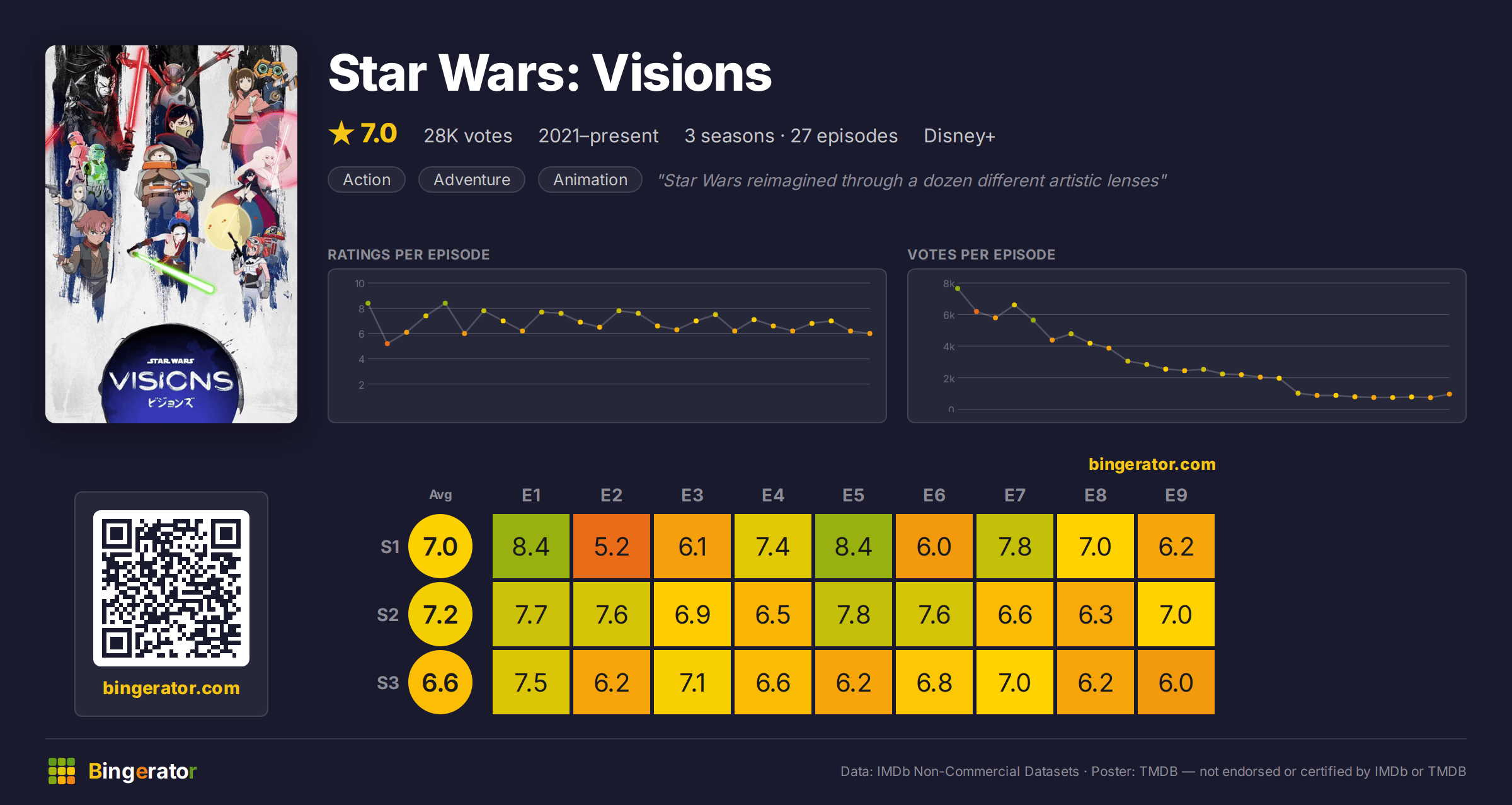The width and height of the screenshot is (1512, 805).
Task: Click the yellow star rating icon
Action: pos(341,134)
